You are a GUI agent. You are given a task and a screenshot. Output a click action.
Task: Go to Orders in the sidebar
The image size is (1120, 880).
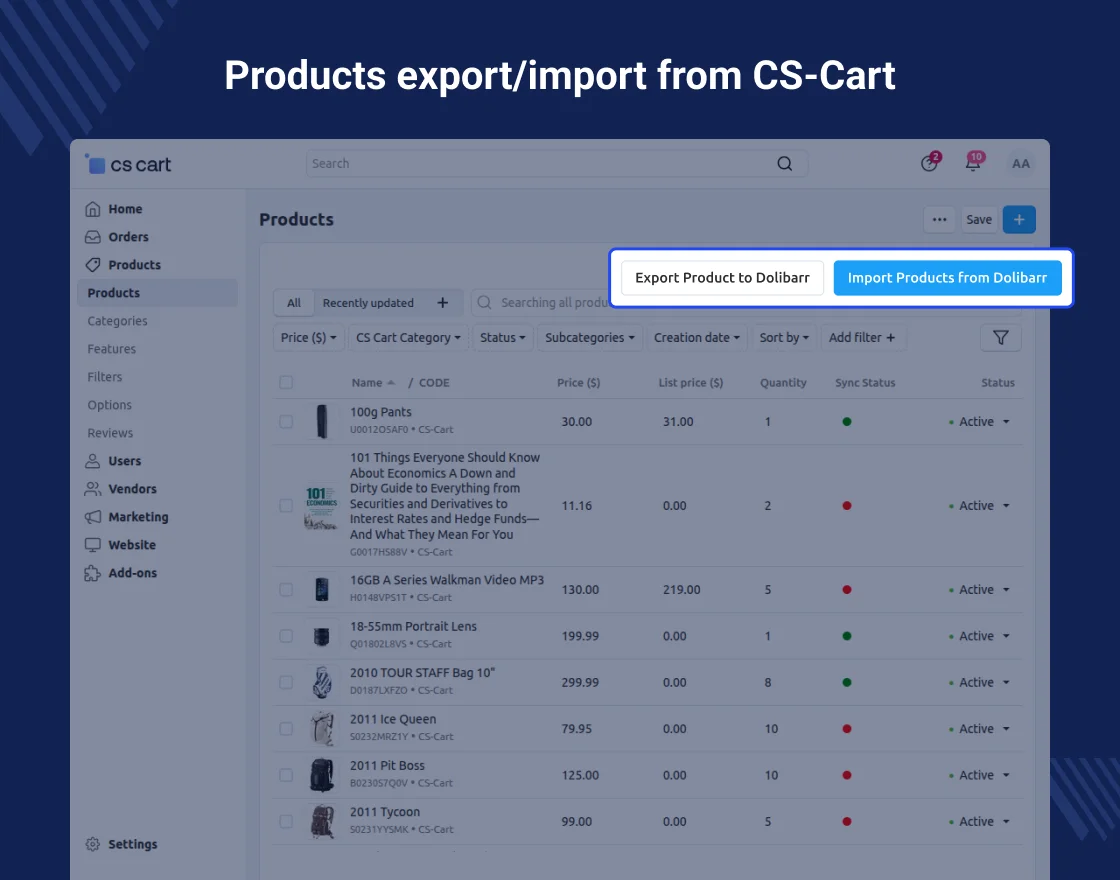pyautogui.click(x=128, y=237)
